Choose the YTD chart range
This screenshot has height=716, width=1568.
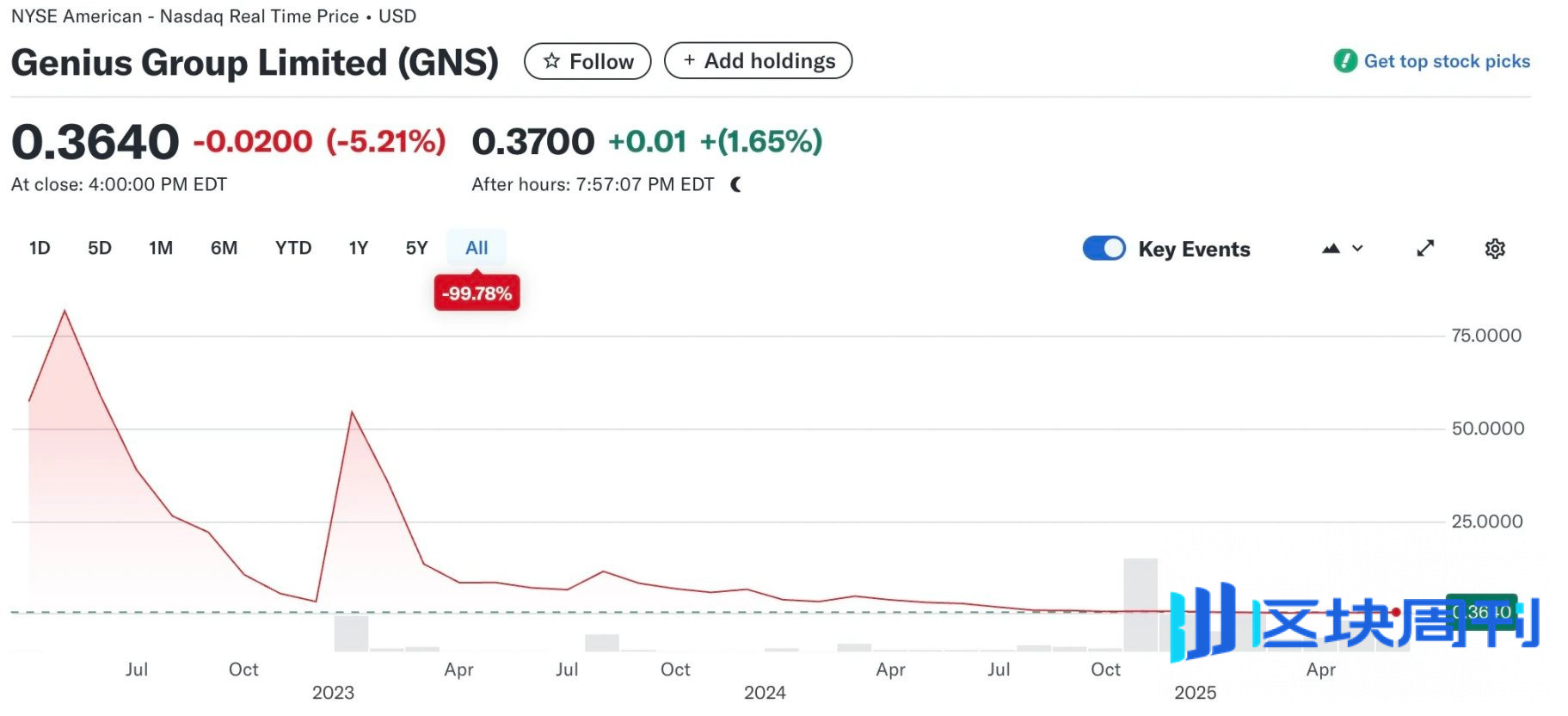[x=293, y=248]
